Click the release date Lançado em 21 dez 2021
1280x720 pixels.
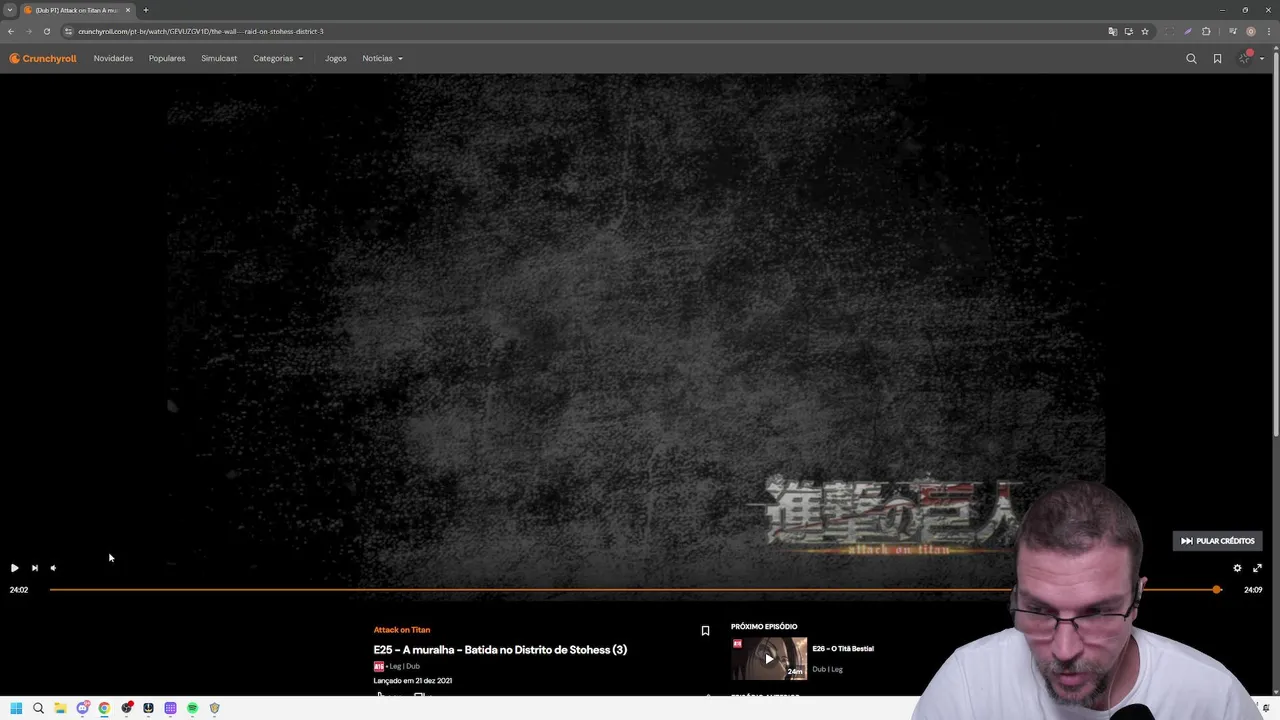[x=413, y=681]
